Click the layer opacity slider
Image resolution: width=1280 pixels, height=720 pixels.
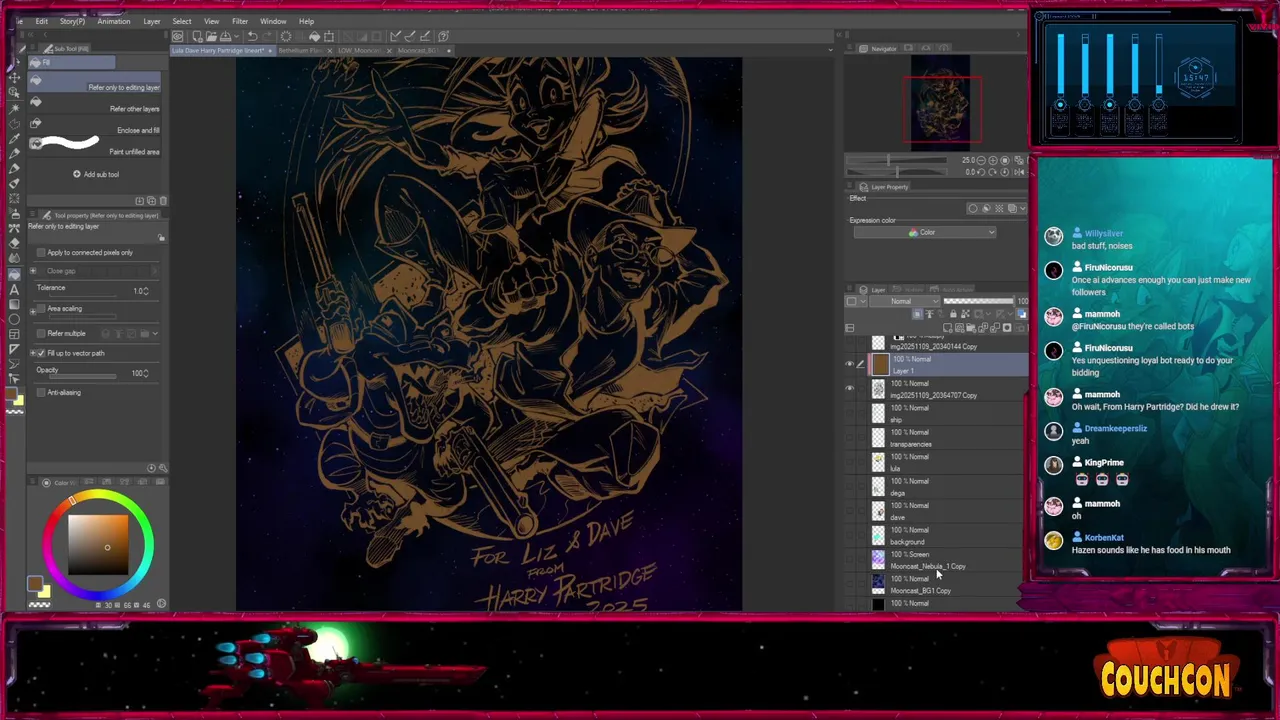(978, 301)
